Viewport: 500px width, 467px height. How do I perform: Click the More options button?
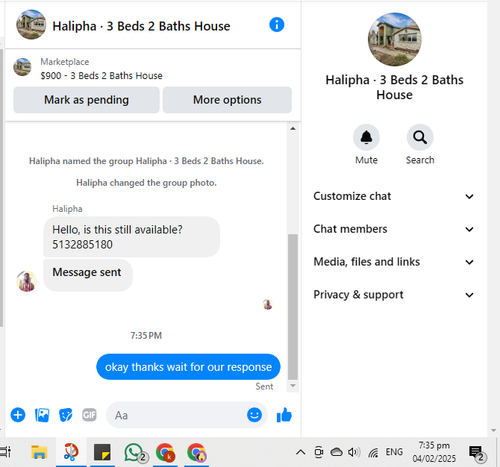[227, 100]
